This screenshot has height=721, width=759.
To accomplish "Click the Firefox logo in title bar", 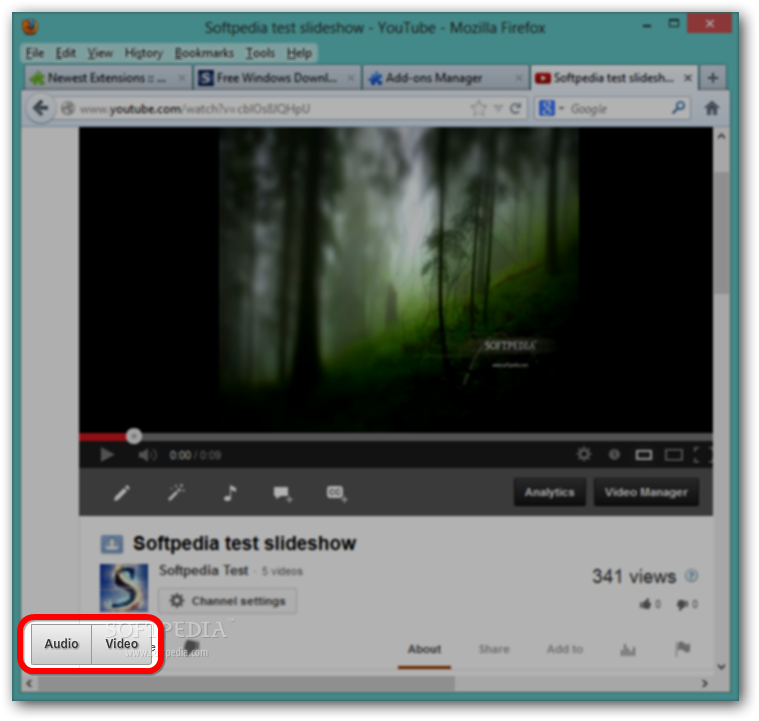I will coord(30,27).
